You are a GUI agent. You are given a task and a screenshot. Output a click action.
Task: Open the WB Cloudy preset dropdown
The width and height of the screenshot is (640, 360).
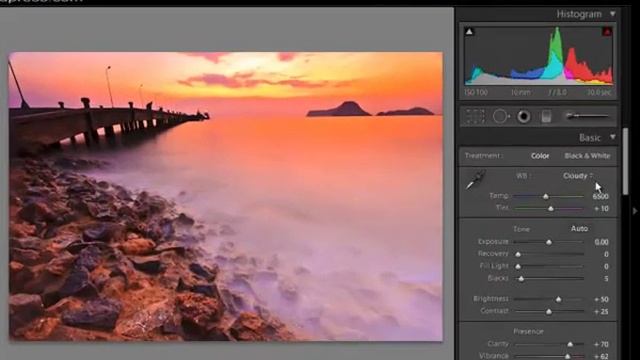click(578, 176)
